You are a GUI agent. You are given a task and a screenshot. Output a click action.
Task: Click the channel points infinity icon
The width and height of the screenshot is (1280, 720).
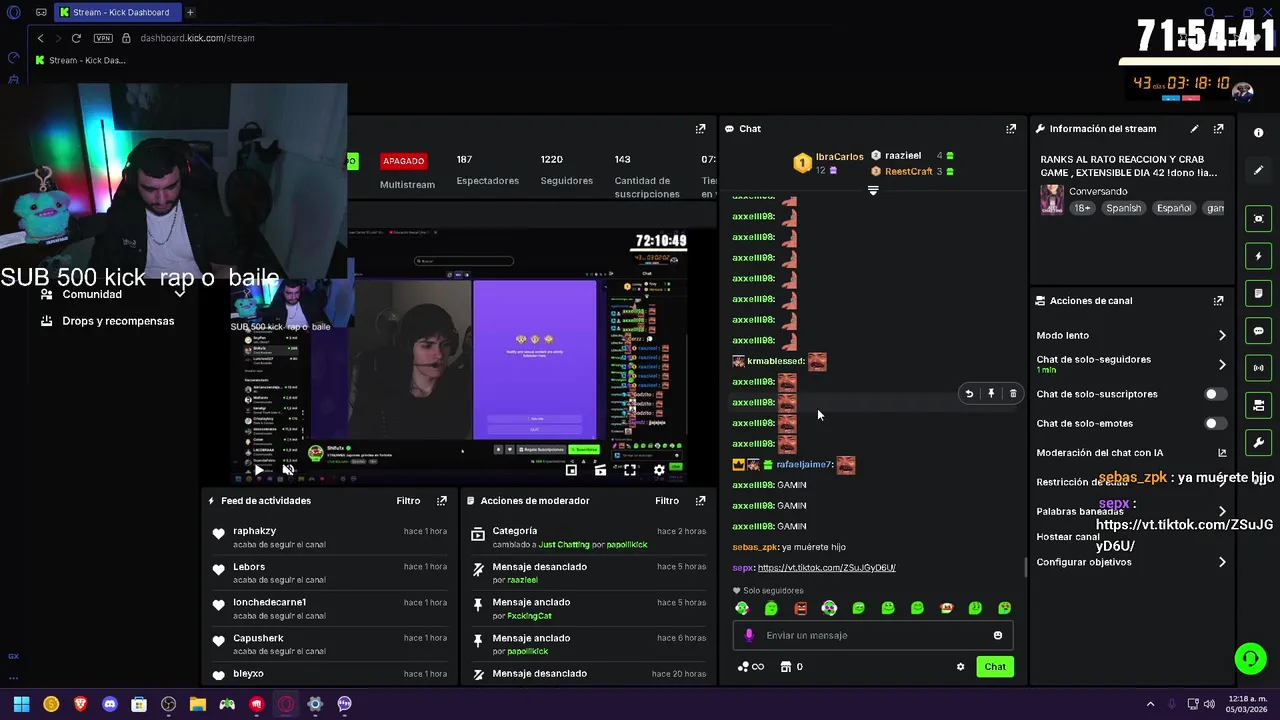tap(751, 667)
